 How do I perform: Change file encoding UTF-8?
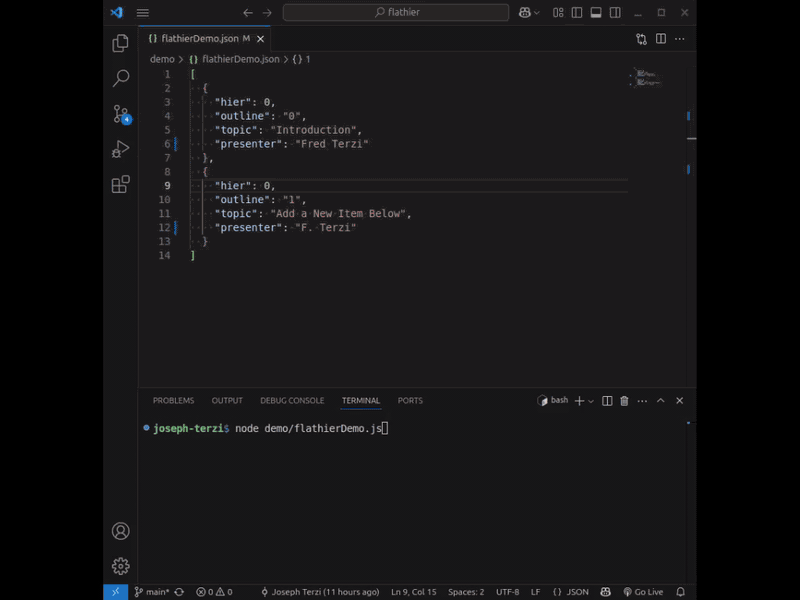508,592
